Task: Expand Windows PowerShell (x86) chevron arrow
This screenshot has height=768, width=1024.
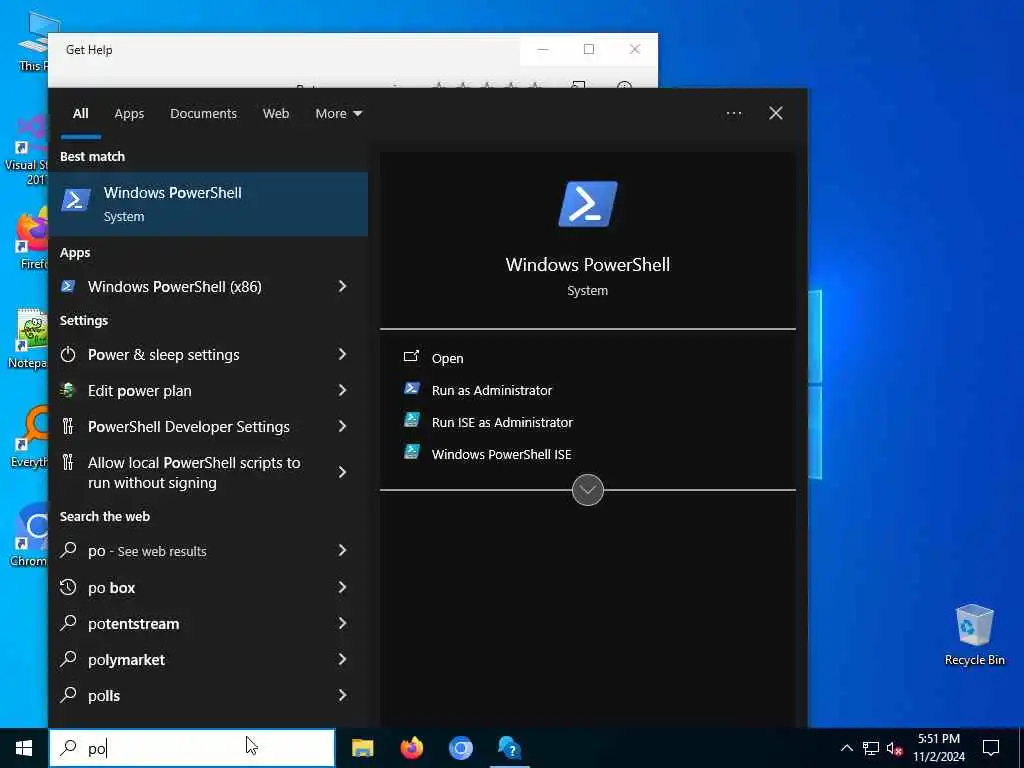Action: (x=342, y=286)
